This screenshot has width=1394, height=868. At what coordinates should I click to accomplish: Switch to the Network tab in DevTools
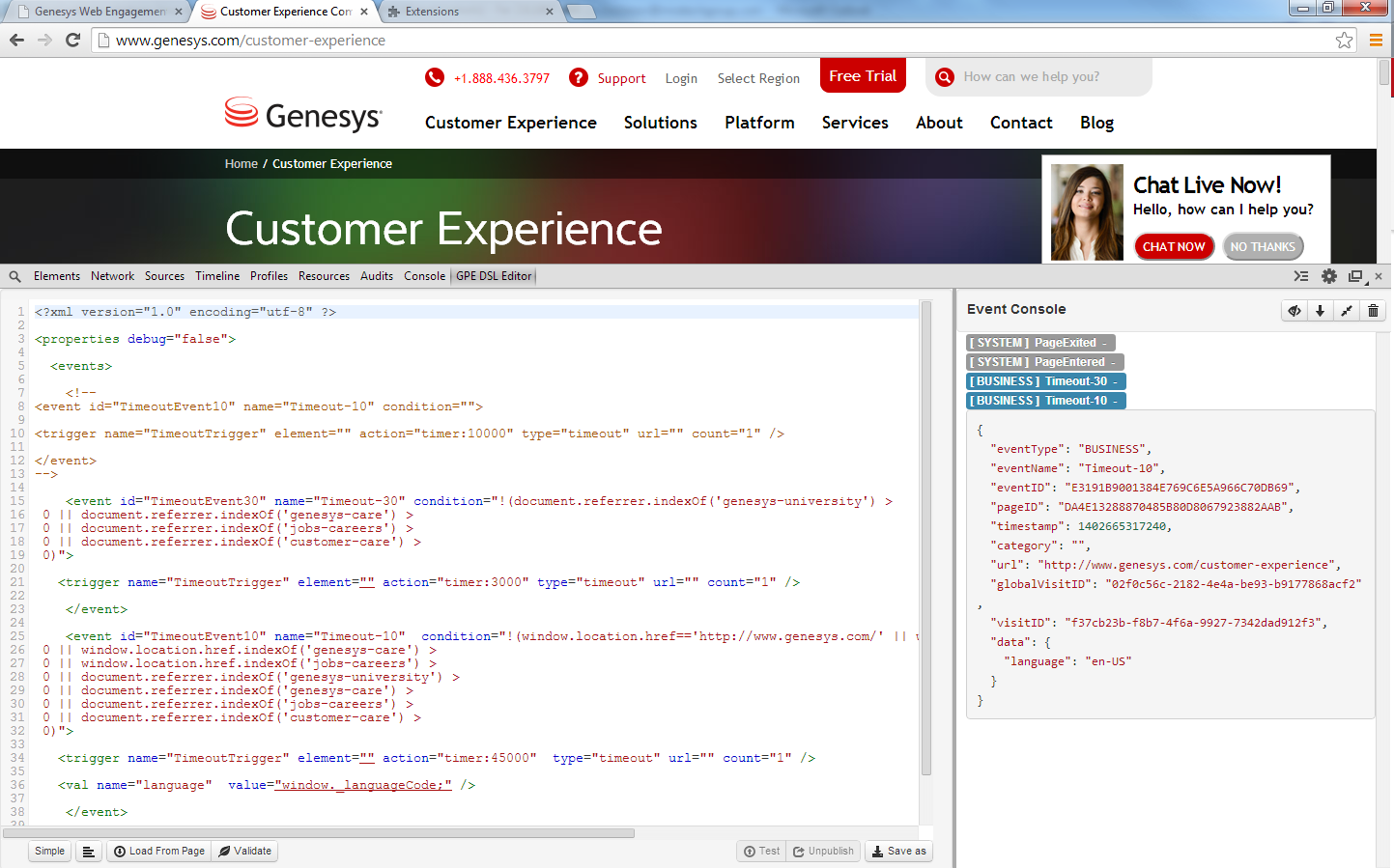(x=112, y=276)
